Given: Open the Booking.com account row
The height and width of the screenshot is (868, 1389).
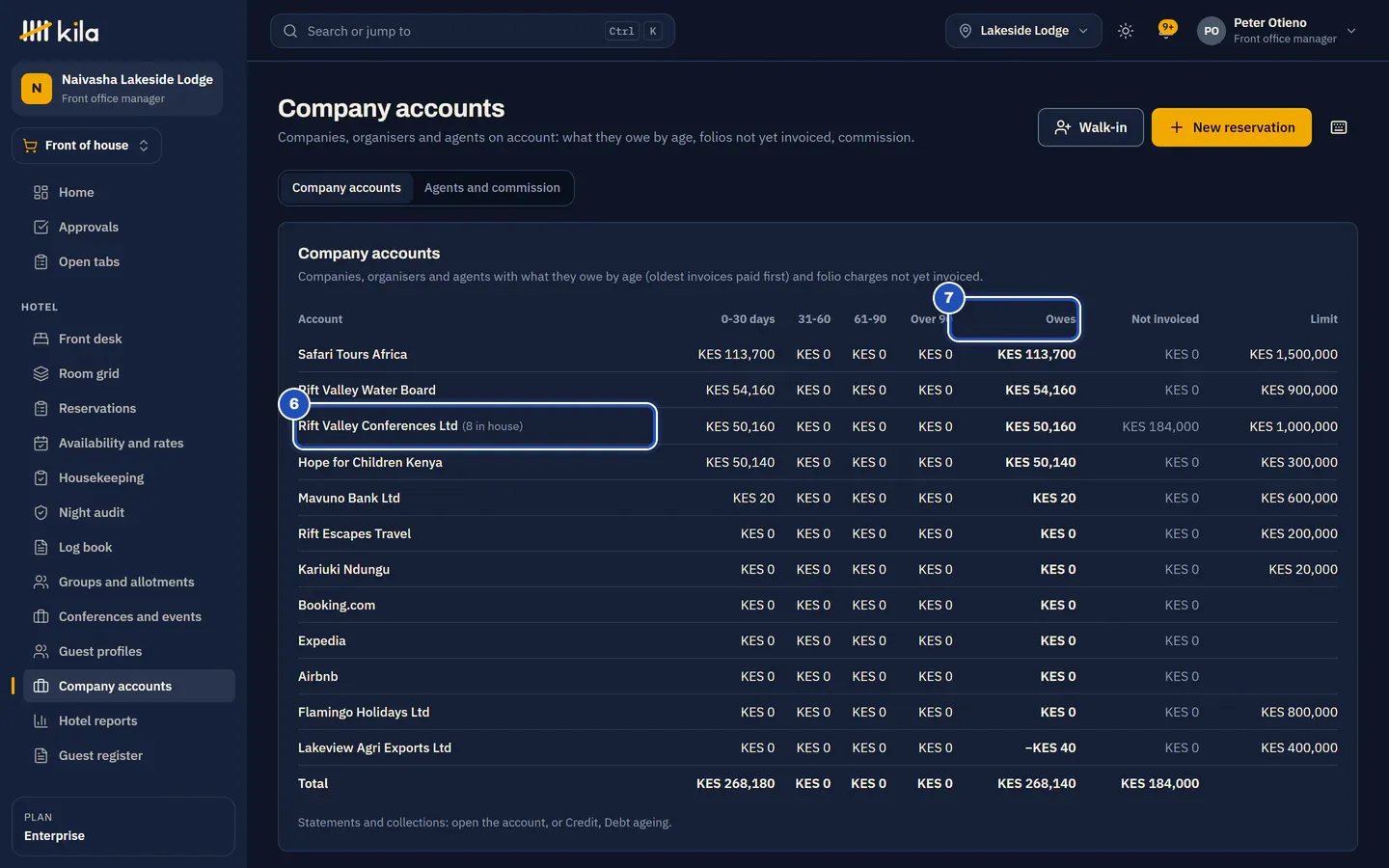Looking at the screenshot, I should coord(818,606).
